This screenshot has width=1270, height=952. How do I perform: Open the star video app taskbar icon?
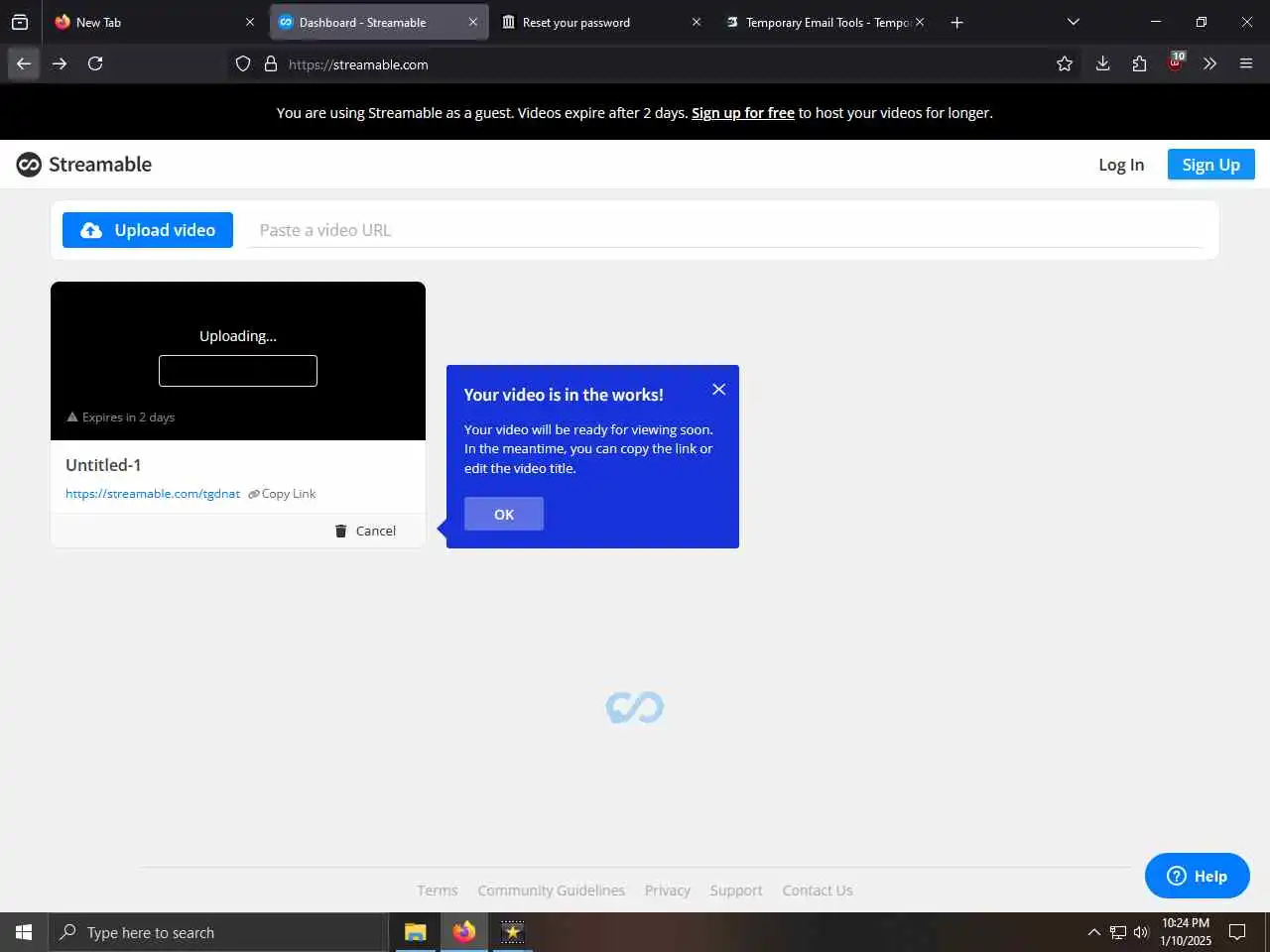(x=512, y=932)
